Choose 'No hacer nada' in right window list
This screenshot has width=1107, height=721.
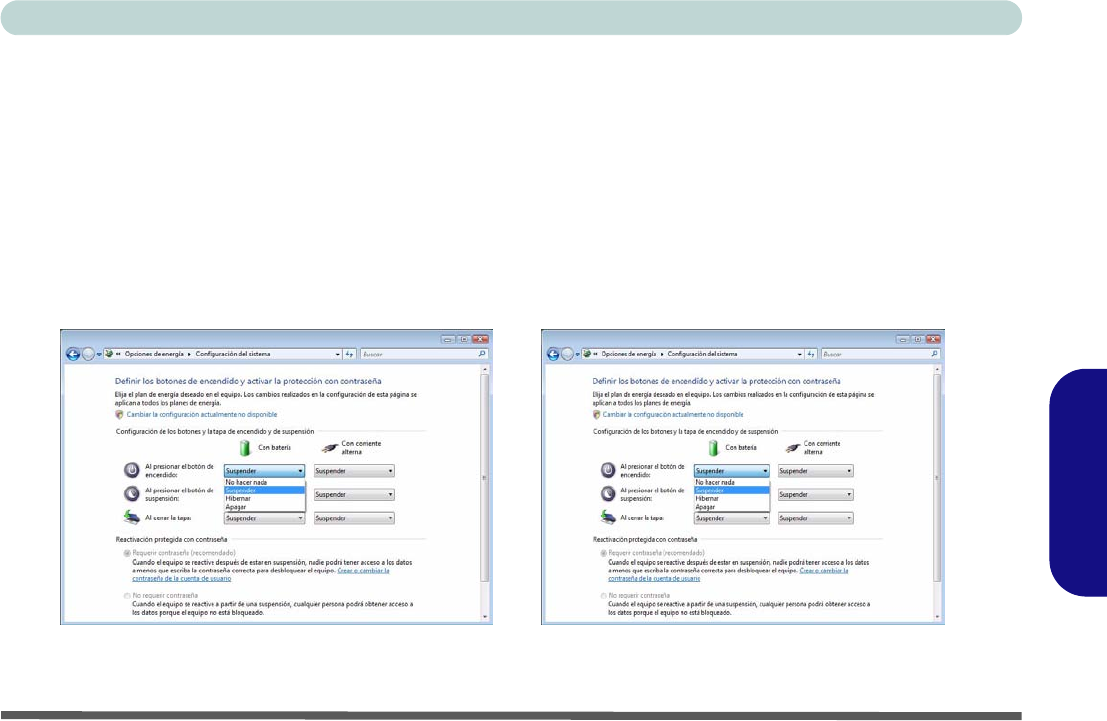point(731,482)
